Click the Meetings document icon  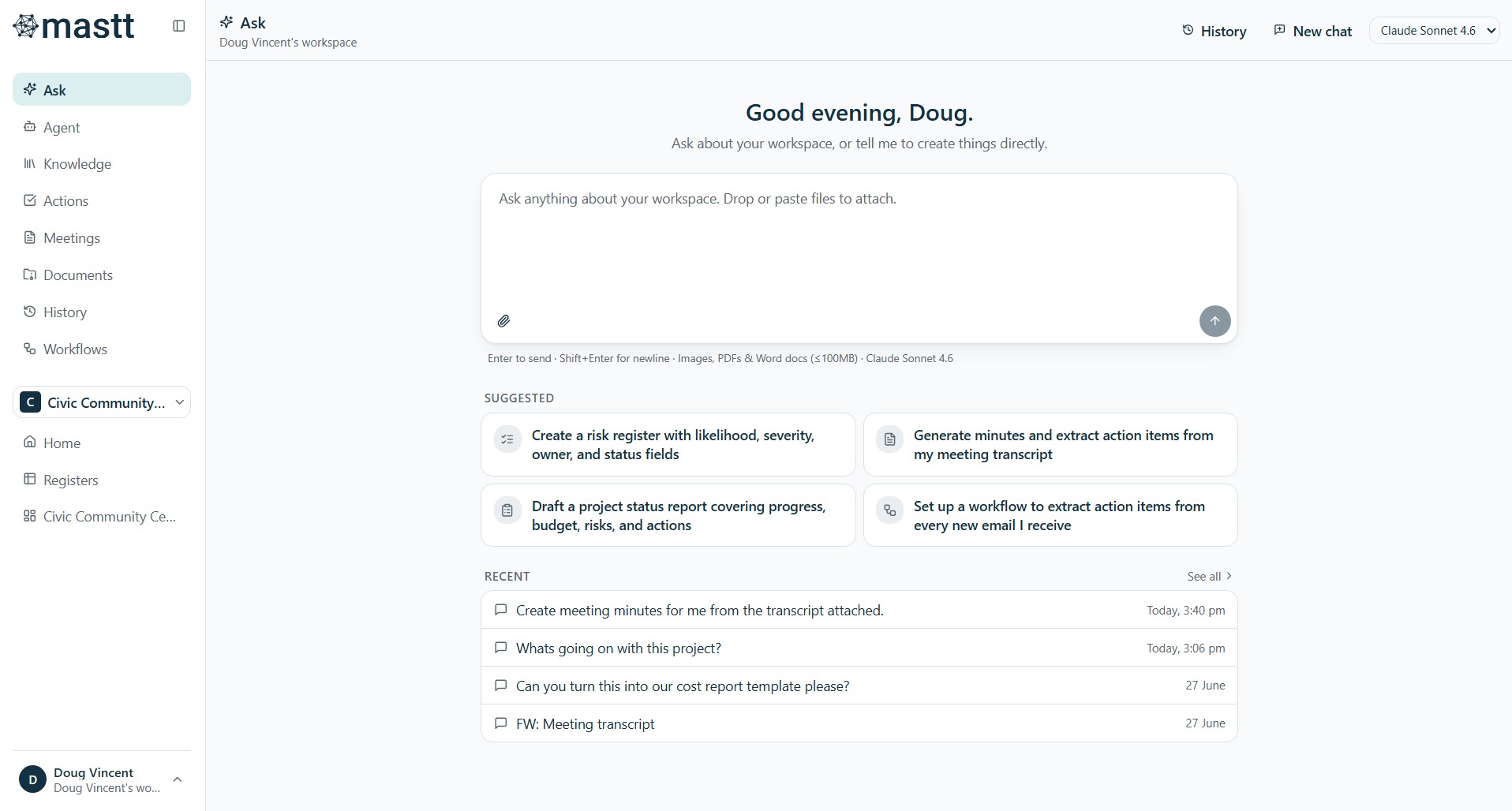(30, 237)
